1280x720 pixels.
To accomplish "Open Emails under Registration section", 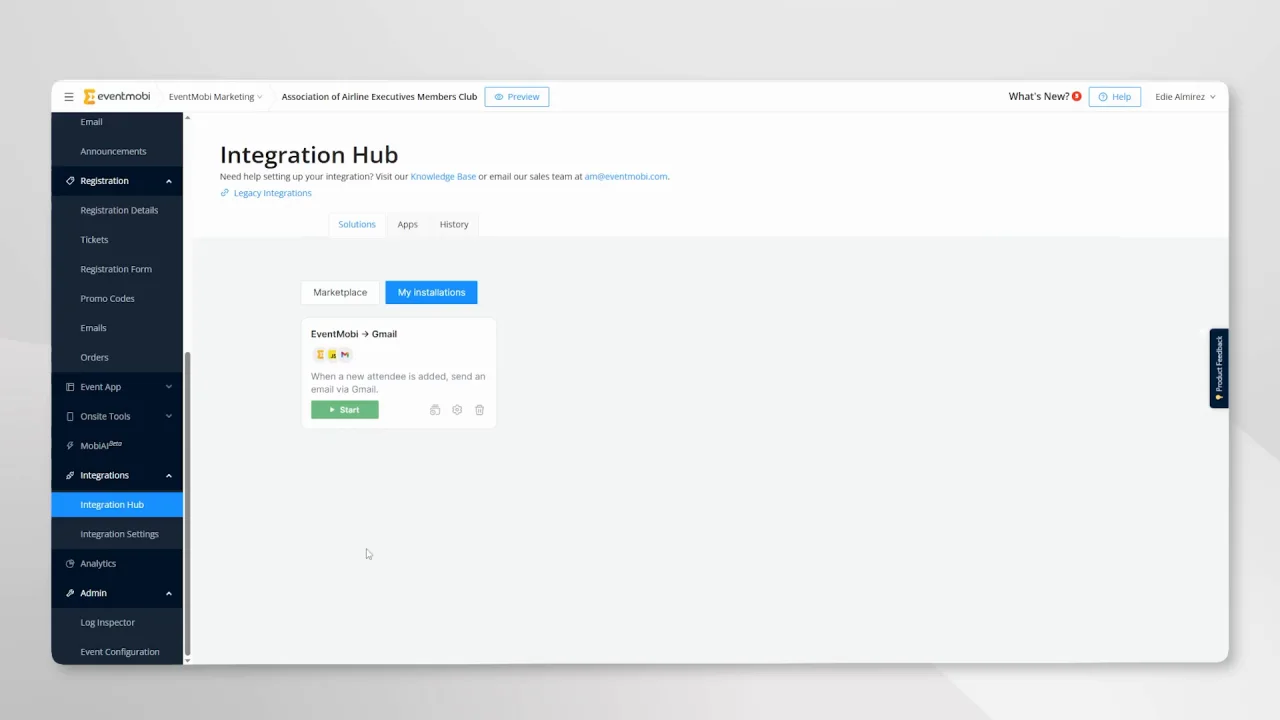I will pos(117,328).
